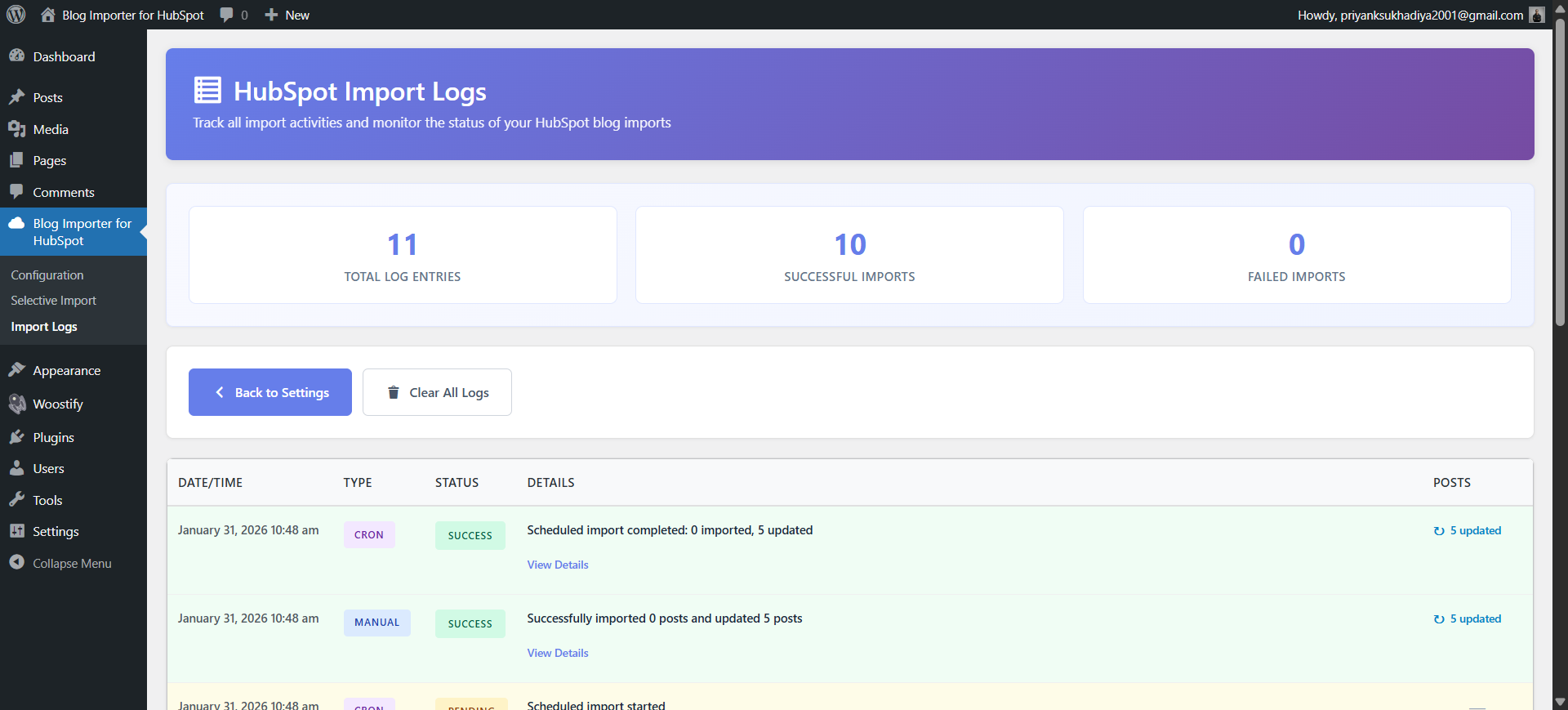
Task: Click the Plugins plug icon
Action: coord(16,437)
